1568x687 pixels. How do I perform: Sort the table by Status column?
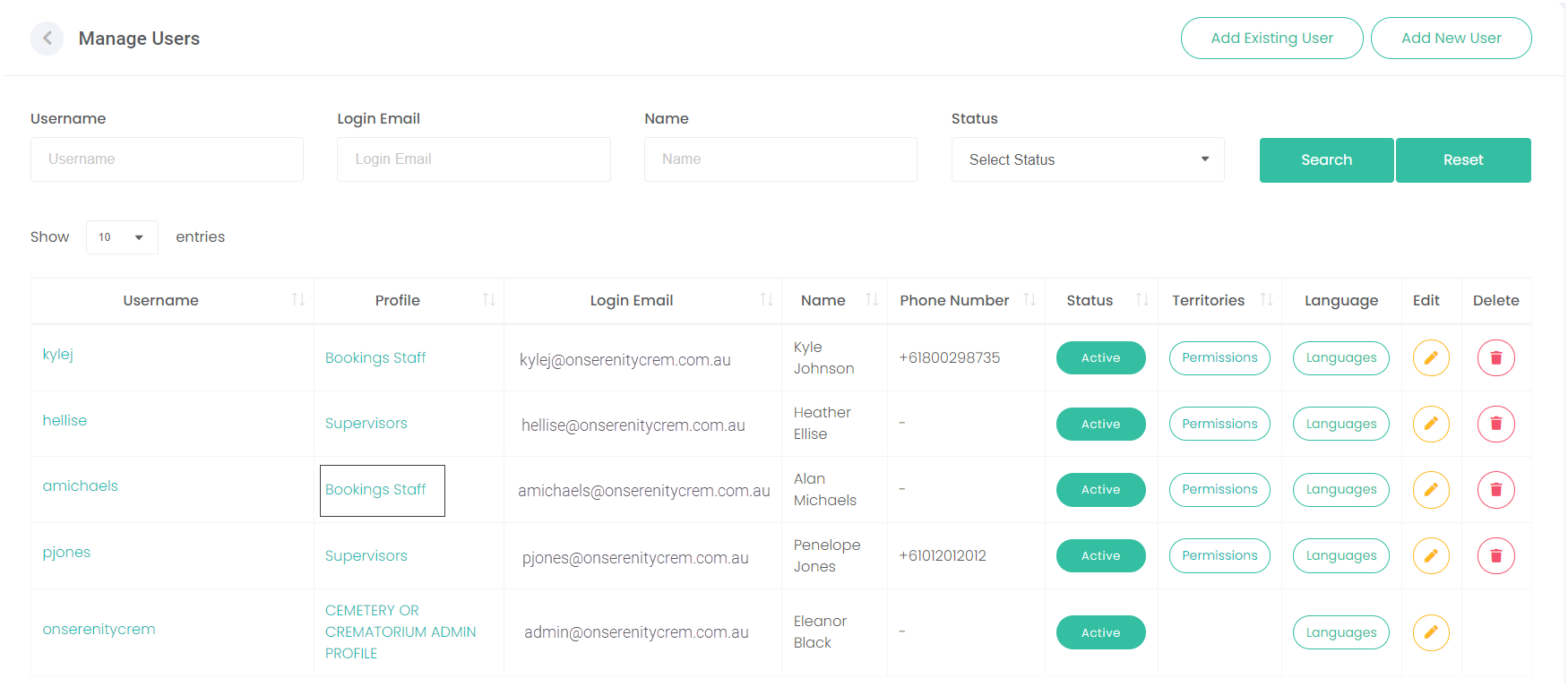coord(1142,300)
